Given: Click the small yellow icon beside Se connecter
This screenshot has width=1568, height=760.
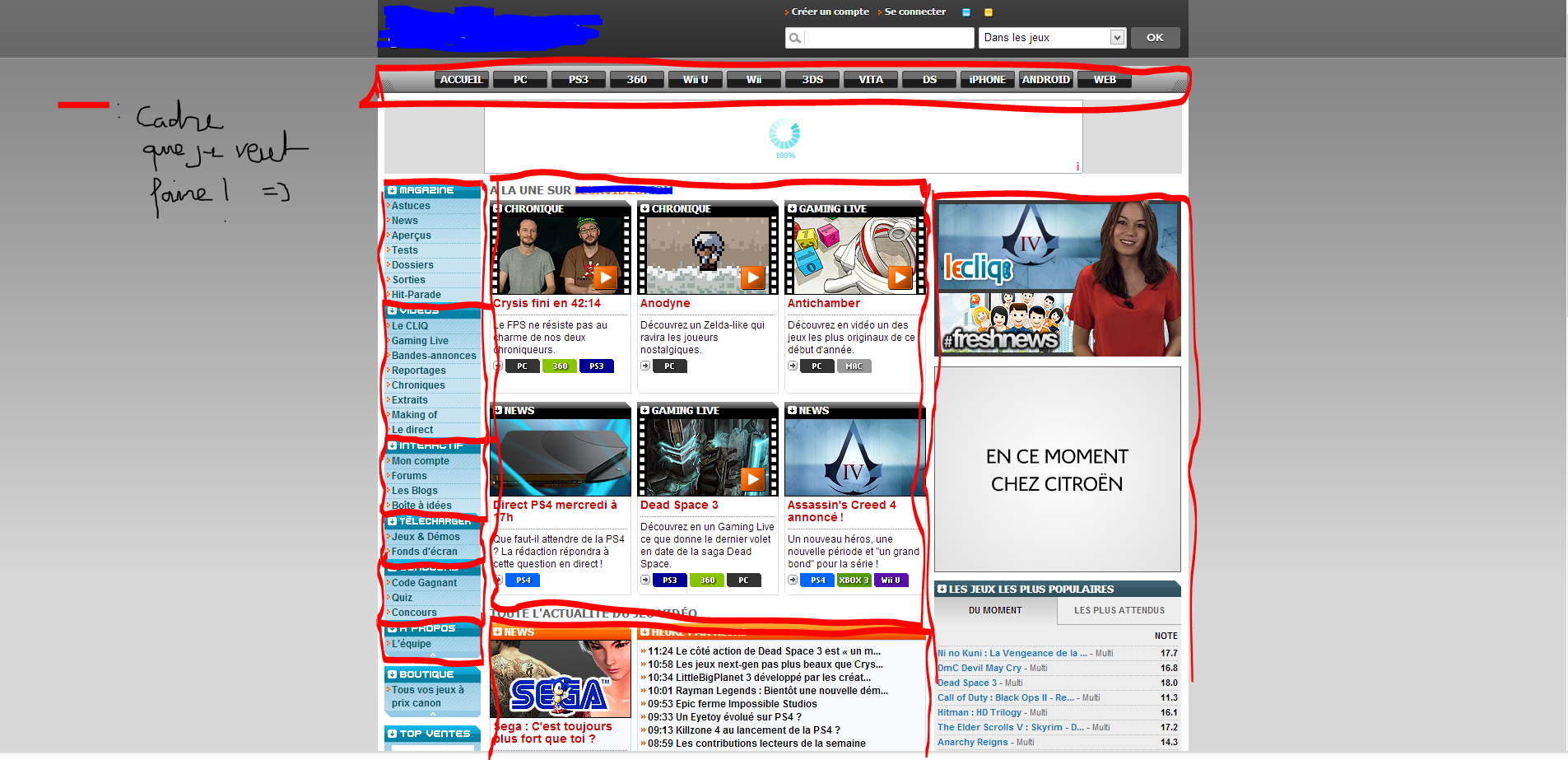Looking at the screenshot, I should (989, 12).
